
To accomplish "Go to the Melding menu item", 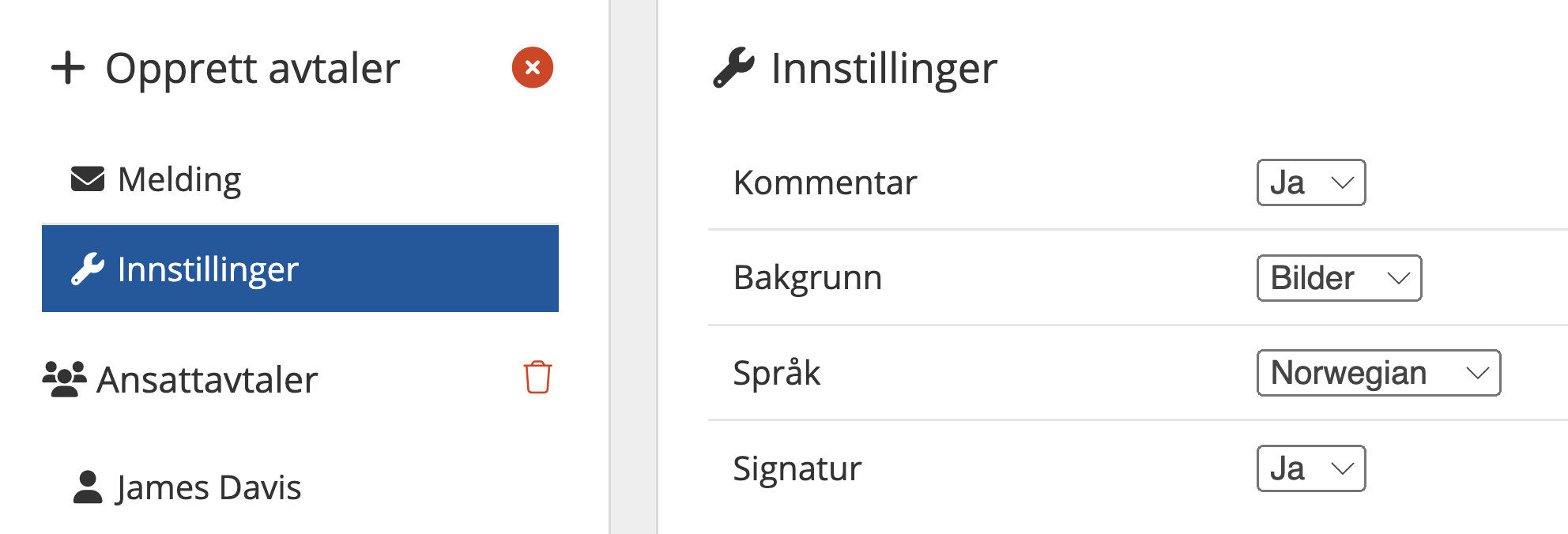I will pyautogui.click(x=179, y=179).
